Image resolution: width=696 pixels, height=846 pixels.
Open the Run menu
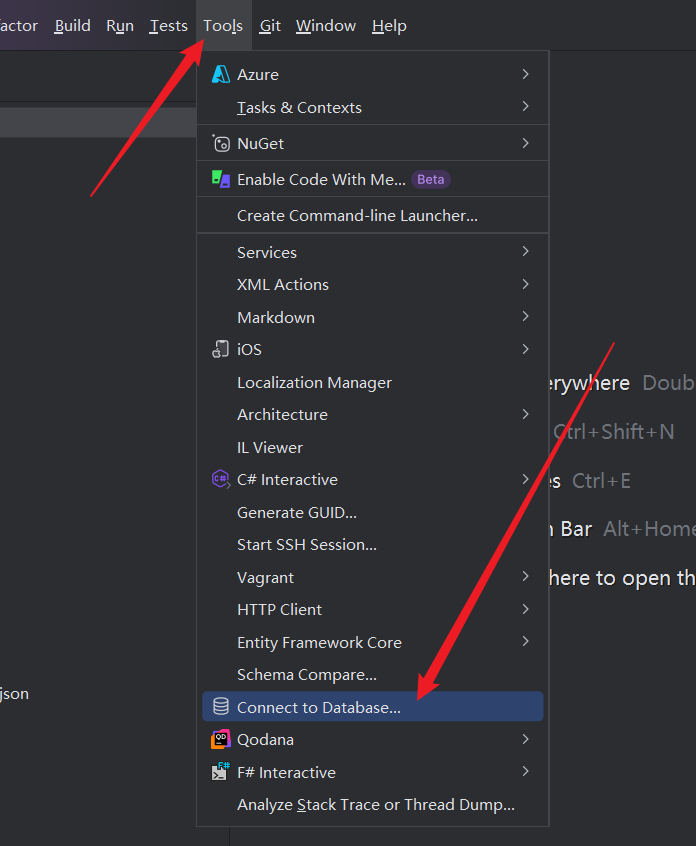120,25
